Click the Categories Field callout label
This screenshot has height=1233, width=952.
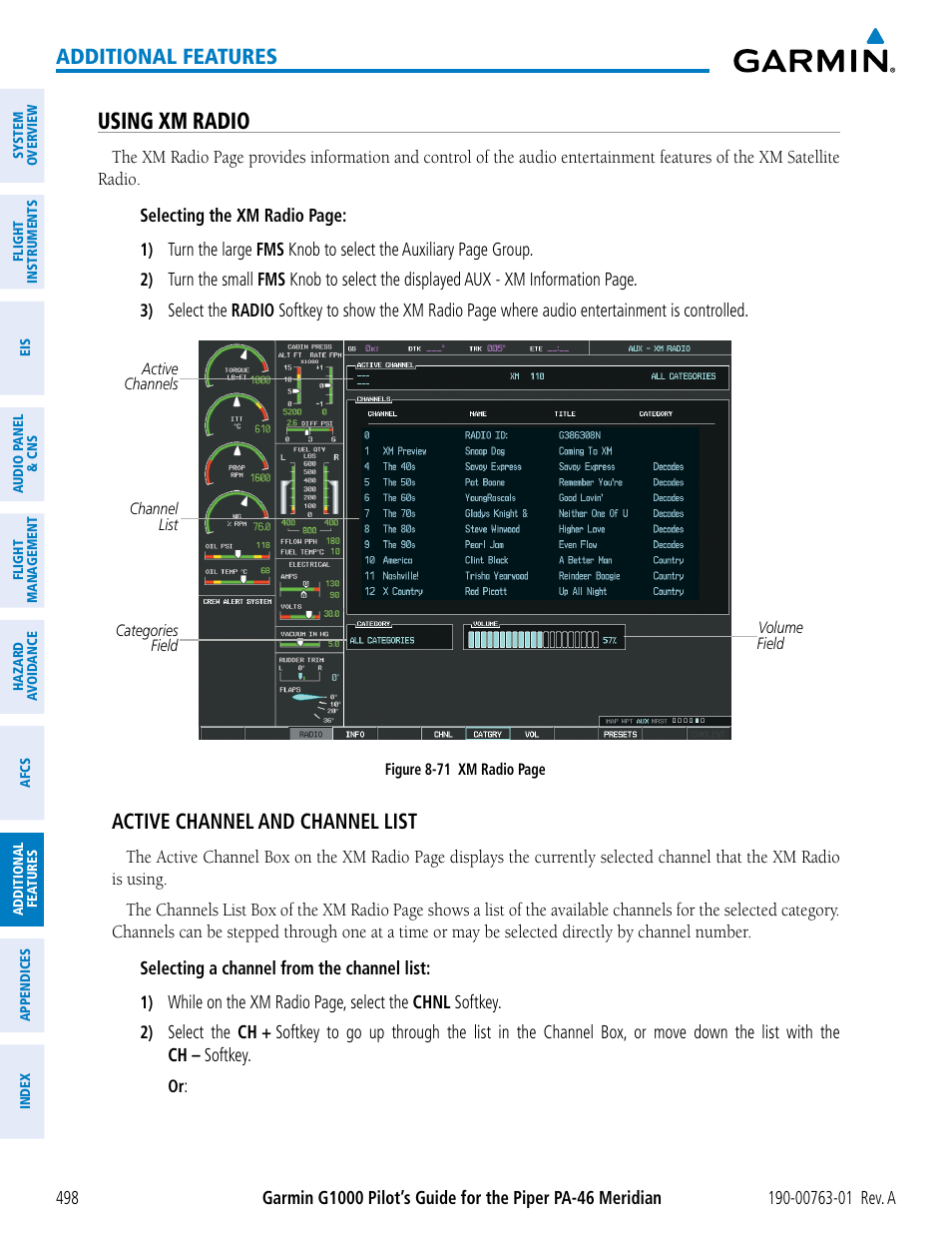click(x=147, y=638)
